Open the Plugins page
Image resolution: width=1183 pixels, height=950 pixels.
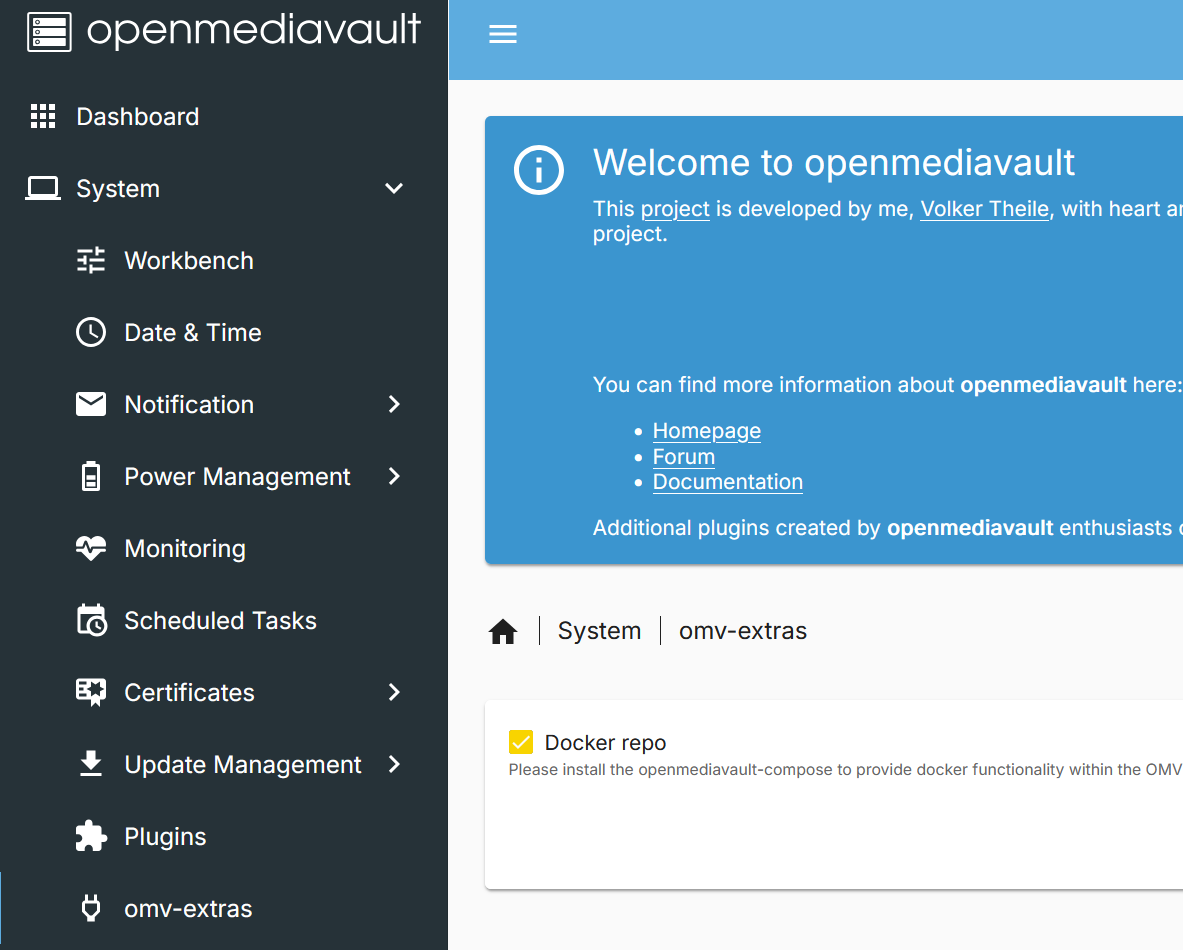tap(165, 837)
